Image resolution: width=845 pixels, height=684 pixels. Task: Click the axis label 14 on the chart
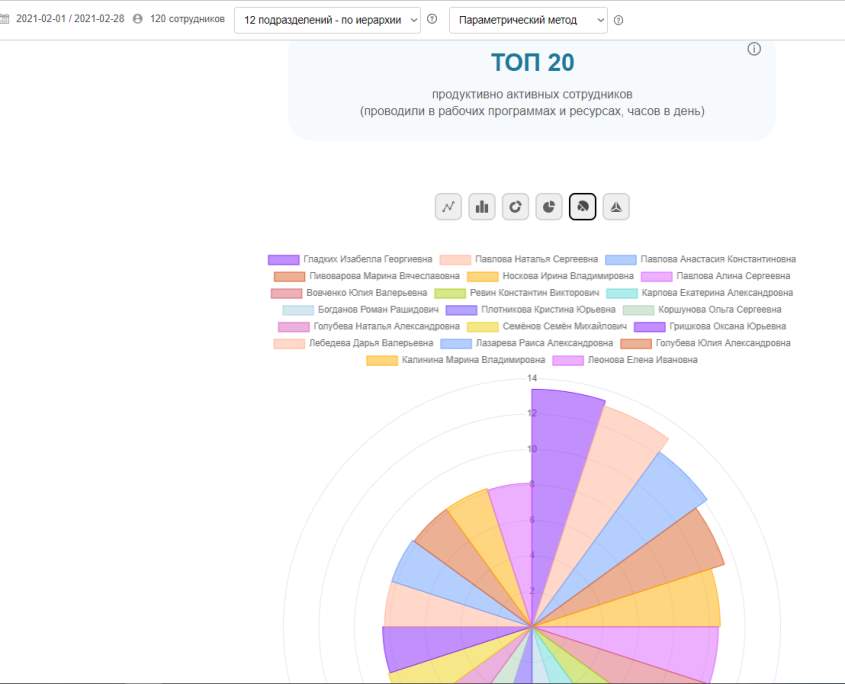click(532, 378)
